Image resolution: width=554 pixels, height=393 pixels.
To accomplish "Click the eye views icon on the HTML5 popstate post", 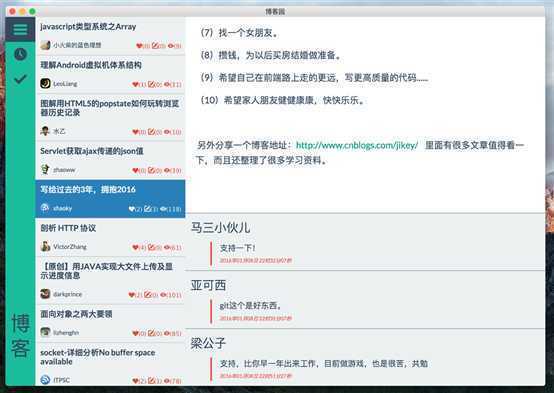I will (167, 132).
